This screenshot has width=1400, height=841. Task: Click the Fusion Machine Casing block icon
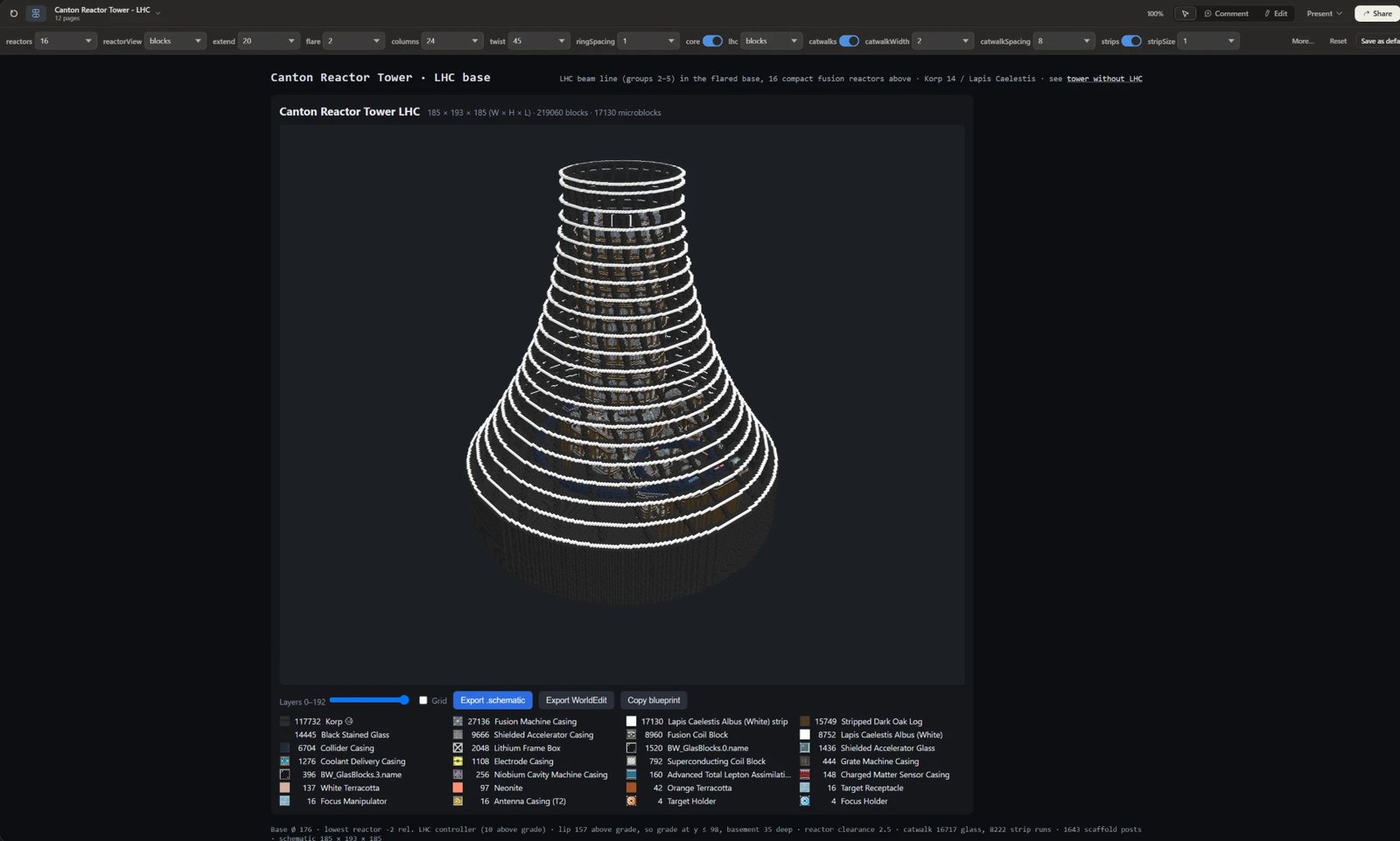(458, 721)
